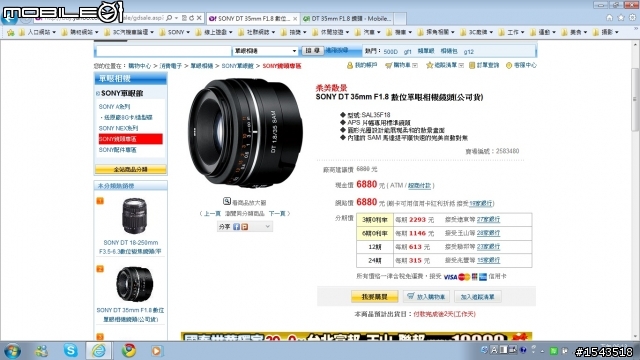Click the 我的帳戶 account icon
This screenshot has height=360, width=640.
pos(349,65)
